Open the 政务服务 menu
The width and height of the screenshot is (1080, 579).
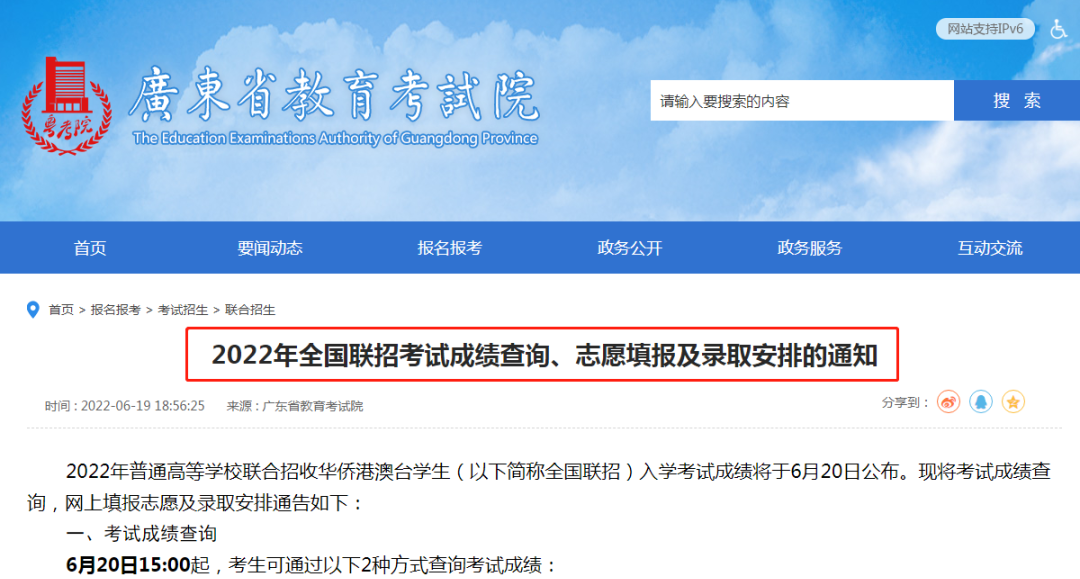(x=810, y=248)
